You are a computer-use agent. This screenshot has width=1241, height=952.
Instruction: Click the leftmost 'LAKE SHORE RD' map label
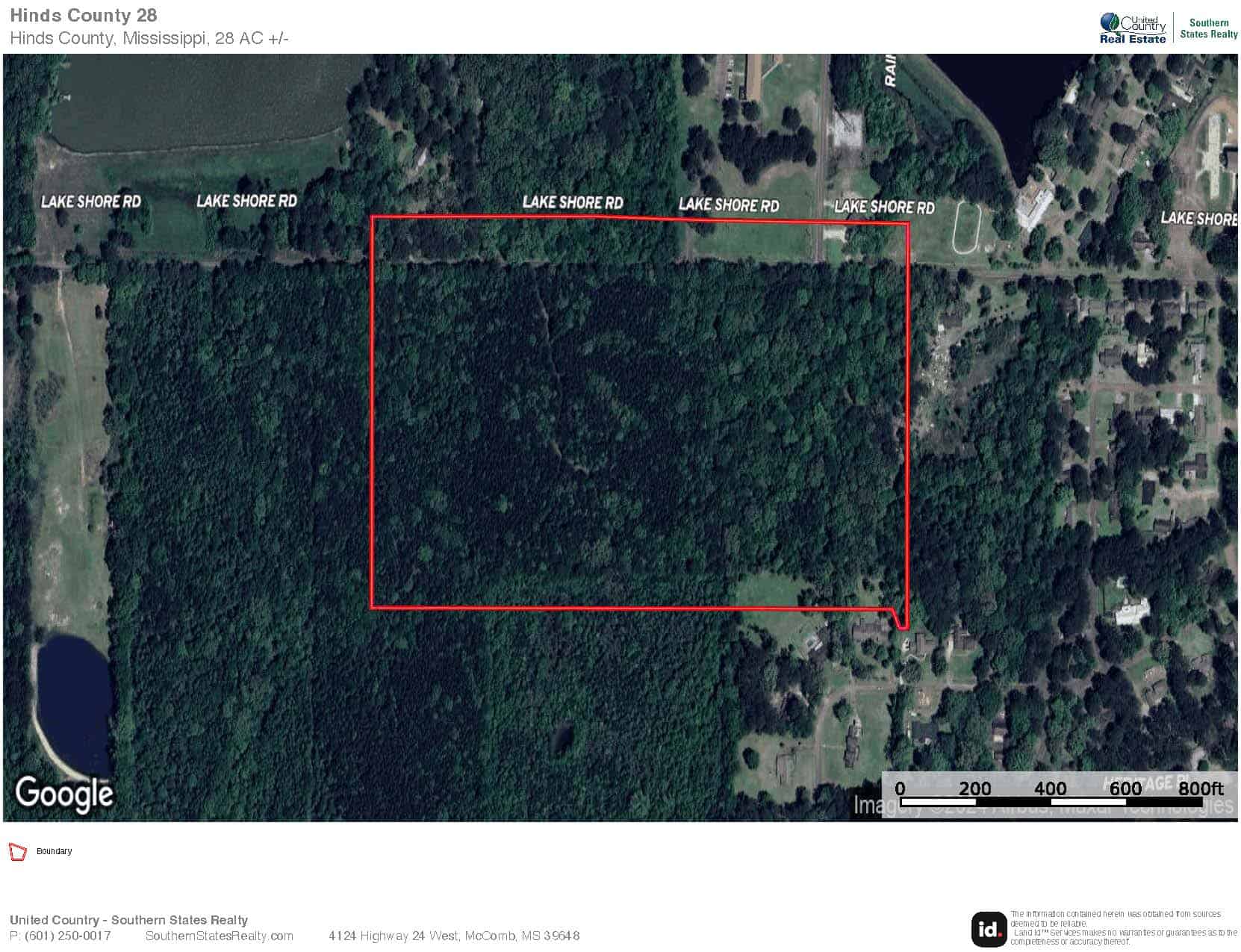click(90, 202)
